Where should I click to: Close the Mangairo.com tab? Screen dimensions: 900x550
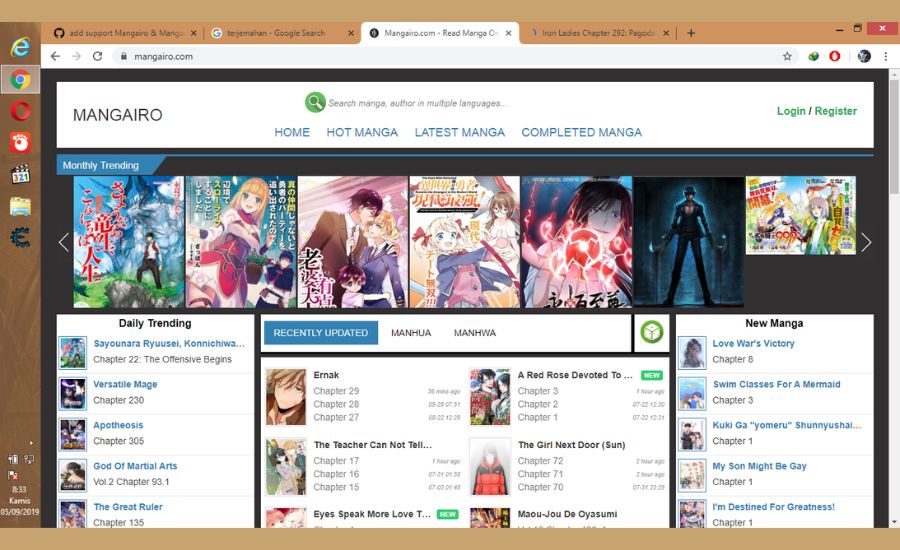(509, 33)
